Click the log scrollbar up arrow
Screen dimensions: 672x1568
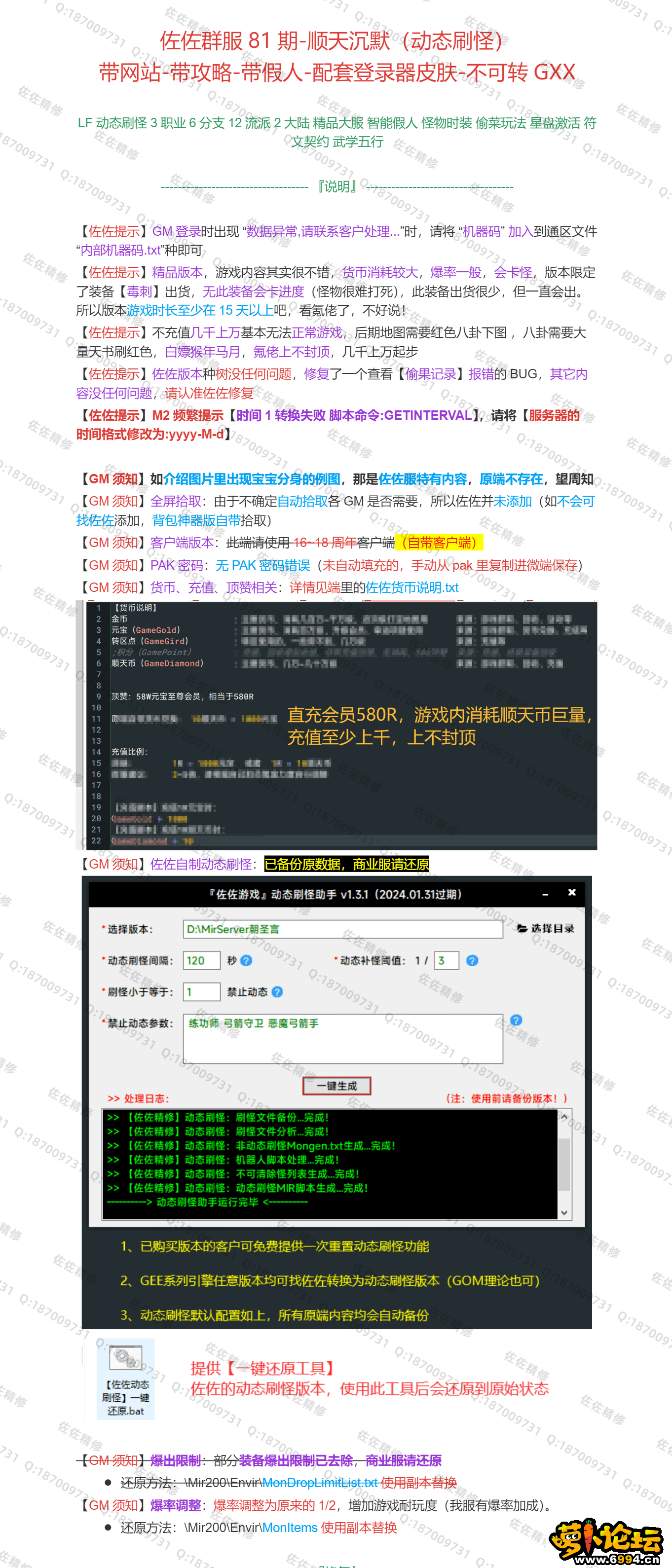[563, 1117]
